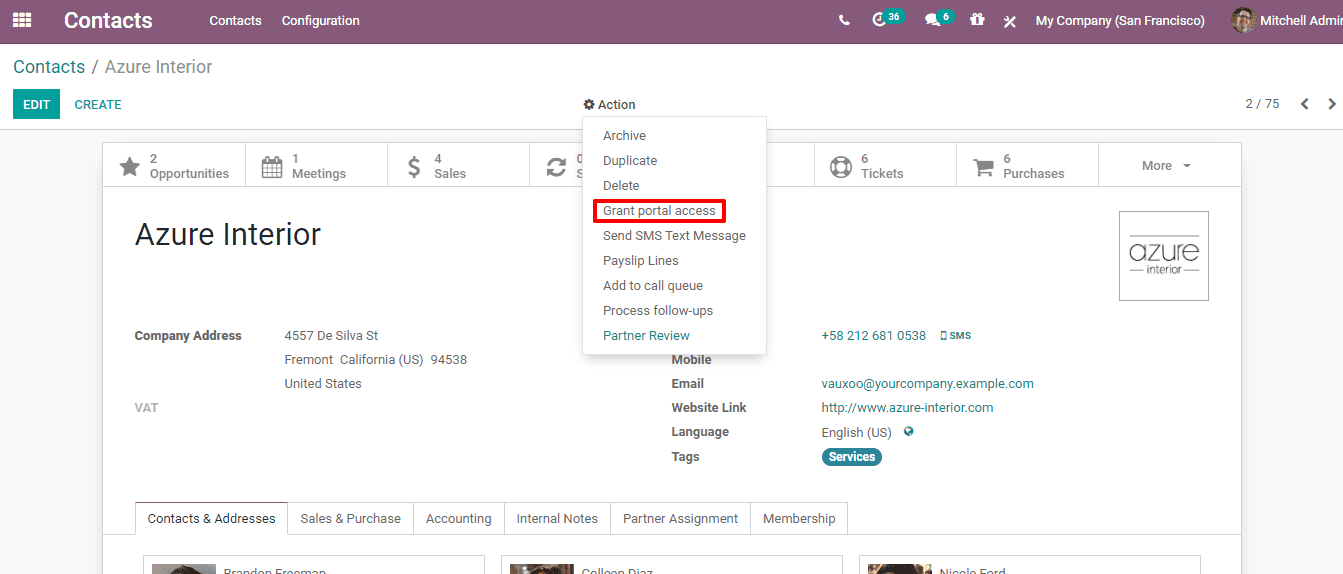Open the Accounting tab
Image resolution: width=1343 pixels, height=574 pixels.
pyautogui.click(x=459, y=518)
